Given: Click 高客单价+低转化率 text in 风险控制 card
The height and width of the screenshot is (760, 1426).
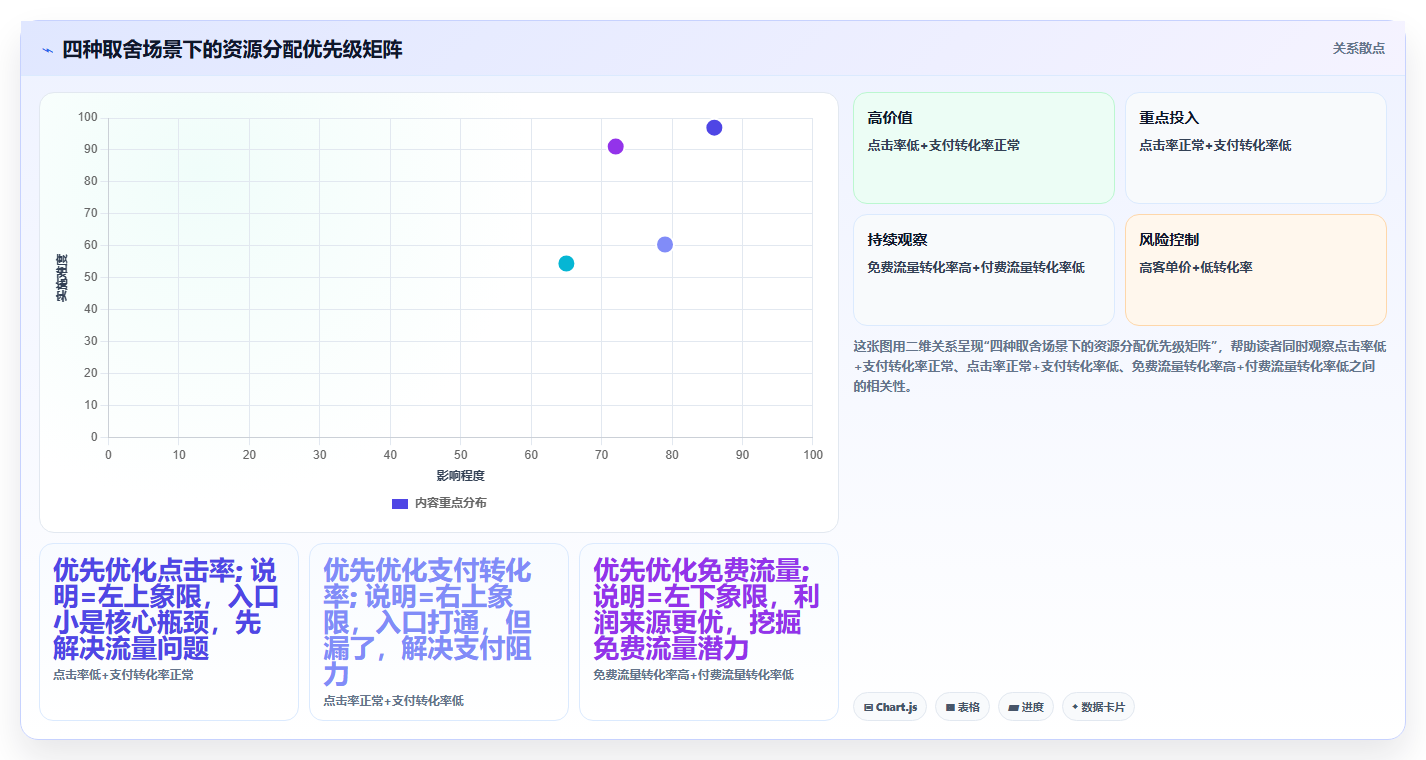Looking at the screenshot, I should [1196, 267].
